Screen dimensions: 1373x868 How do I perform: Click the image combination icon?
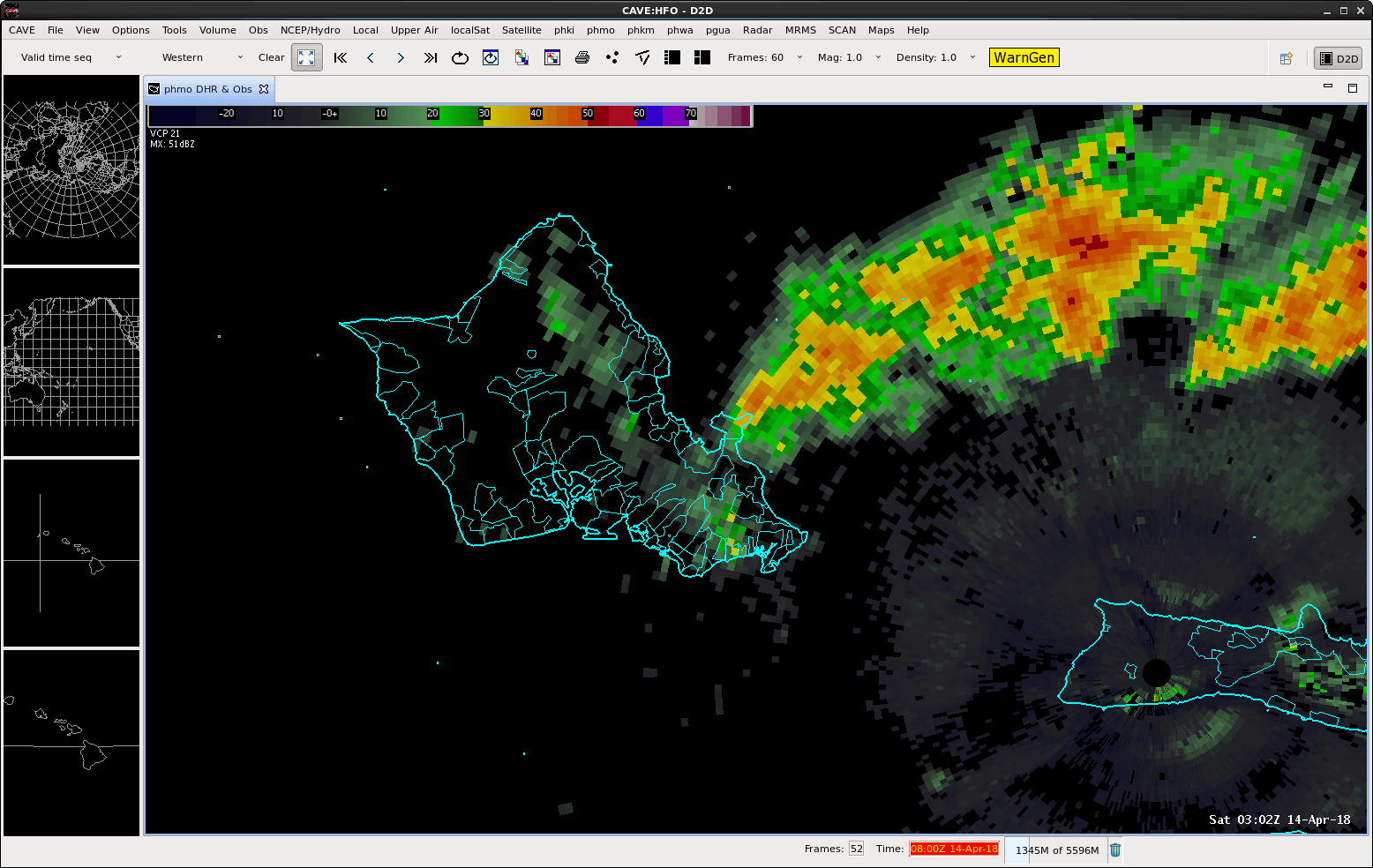pyautogui.click(x=521, y=57)
